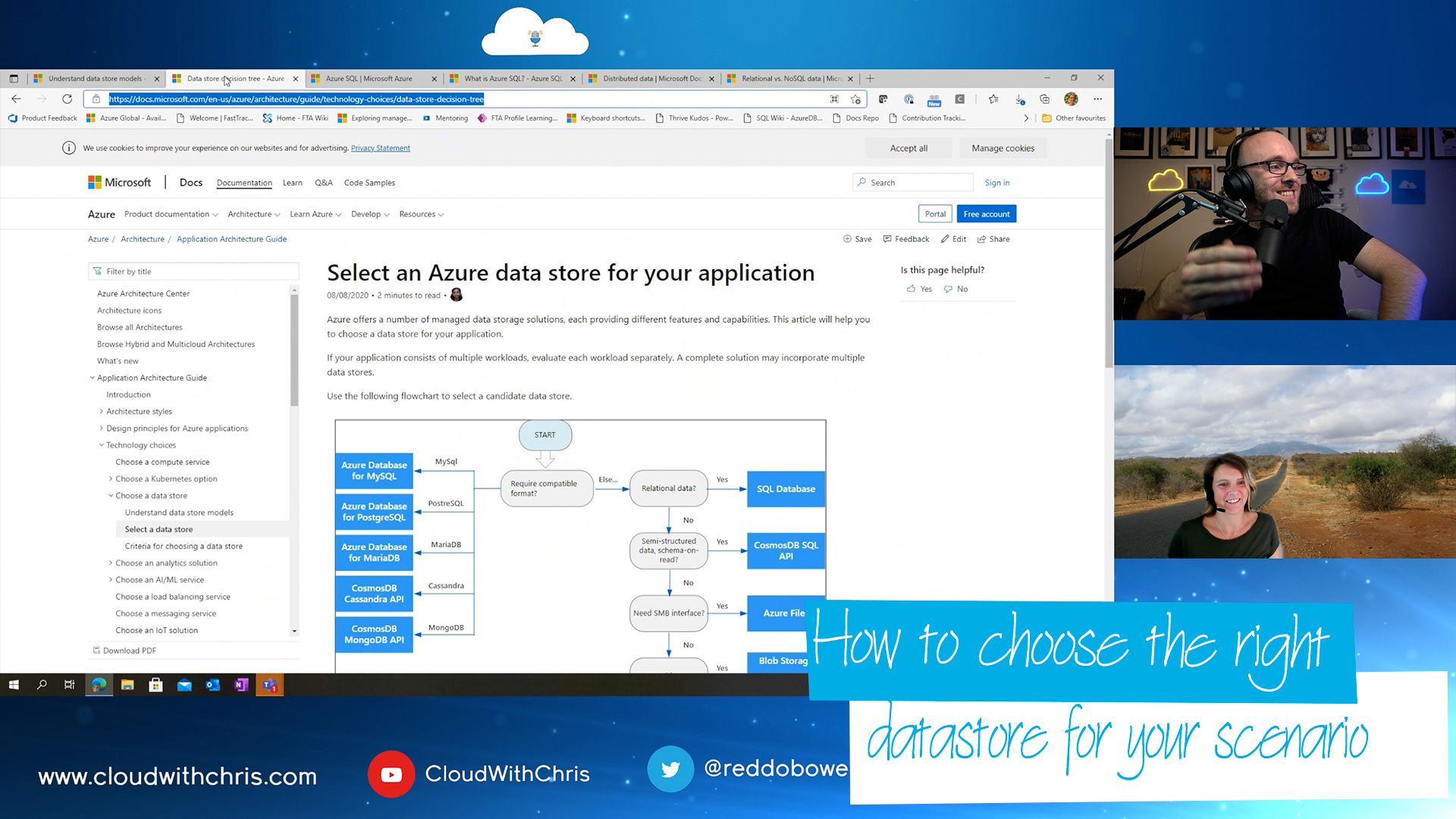Select the Azure SQL Microsoft Docs tab

(370, 78)
